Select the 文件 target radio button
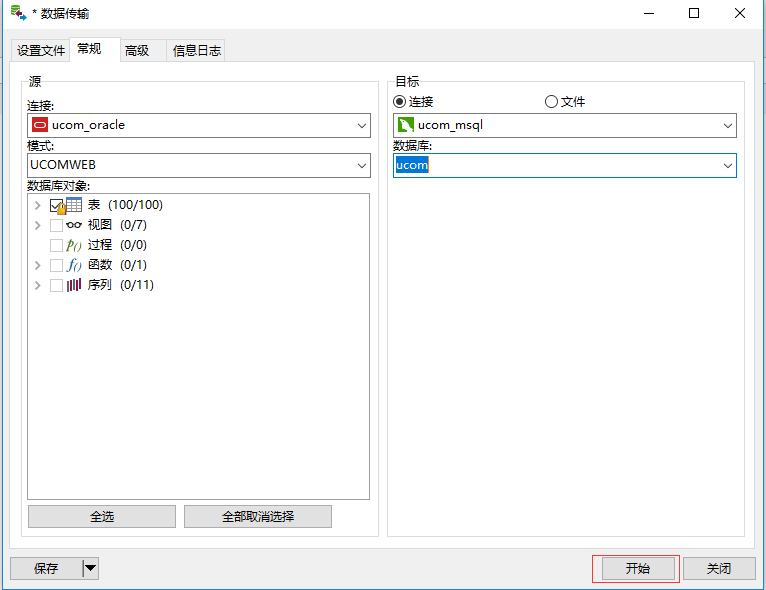The height and width of the screenshot is (590, 766). [551, 102]
